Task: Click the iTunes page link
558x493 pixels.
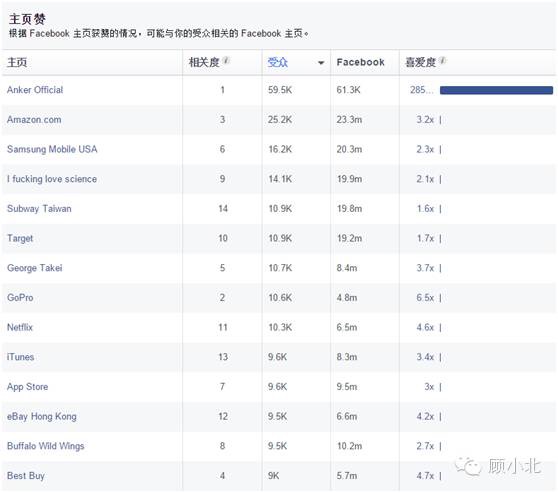Action: pos(21,357)
